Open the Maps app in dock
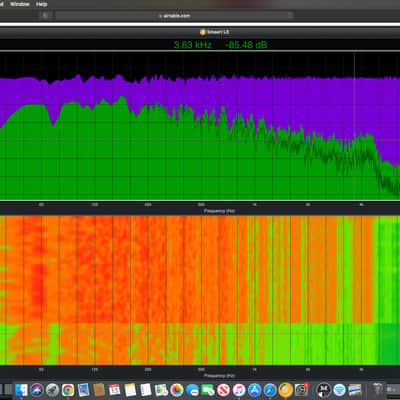Image resolution: width=400 pixels, height=400 pixels. click(161, 390)
